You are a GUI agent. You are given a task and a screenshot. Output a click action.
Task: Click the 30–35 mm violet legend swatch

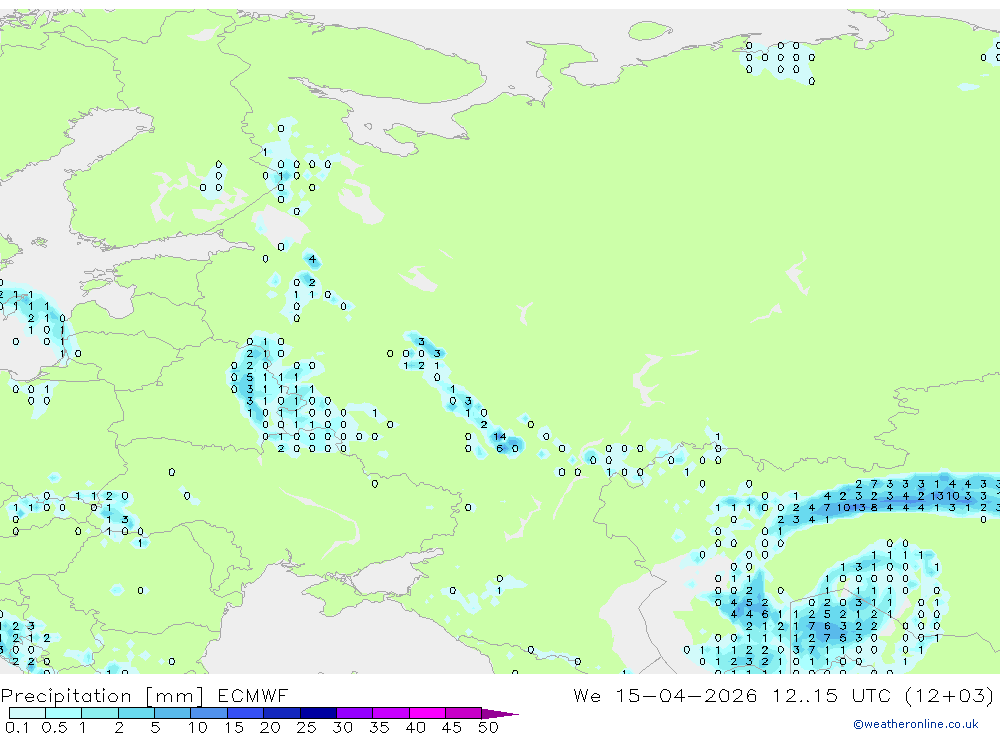[x=355, y=713]
